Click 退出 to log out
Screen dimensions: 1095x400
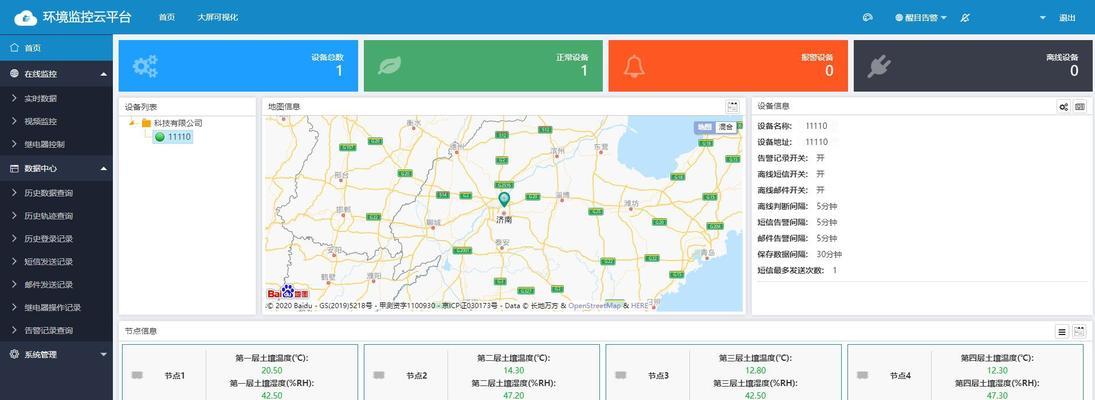[1067, 18]
